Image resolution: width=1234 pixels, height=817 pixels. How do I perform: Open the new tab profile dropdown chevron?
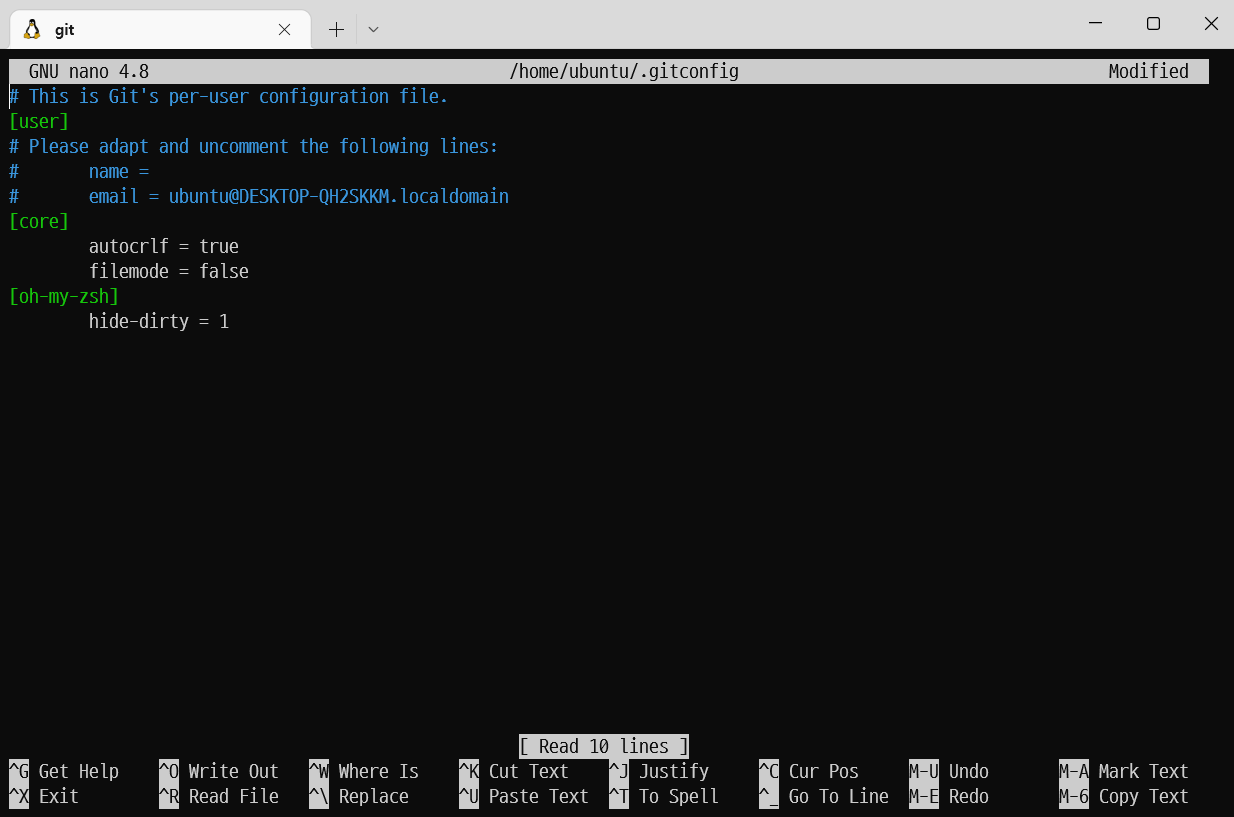pyautogui.click(x=373, y=29)
